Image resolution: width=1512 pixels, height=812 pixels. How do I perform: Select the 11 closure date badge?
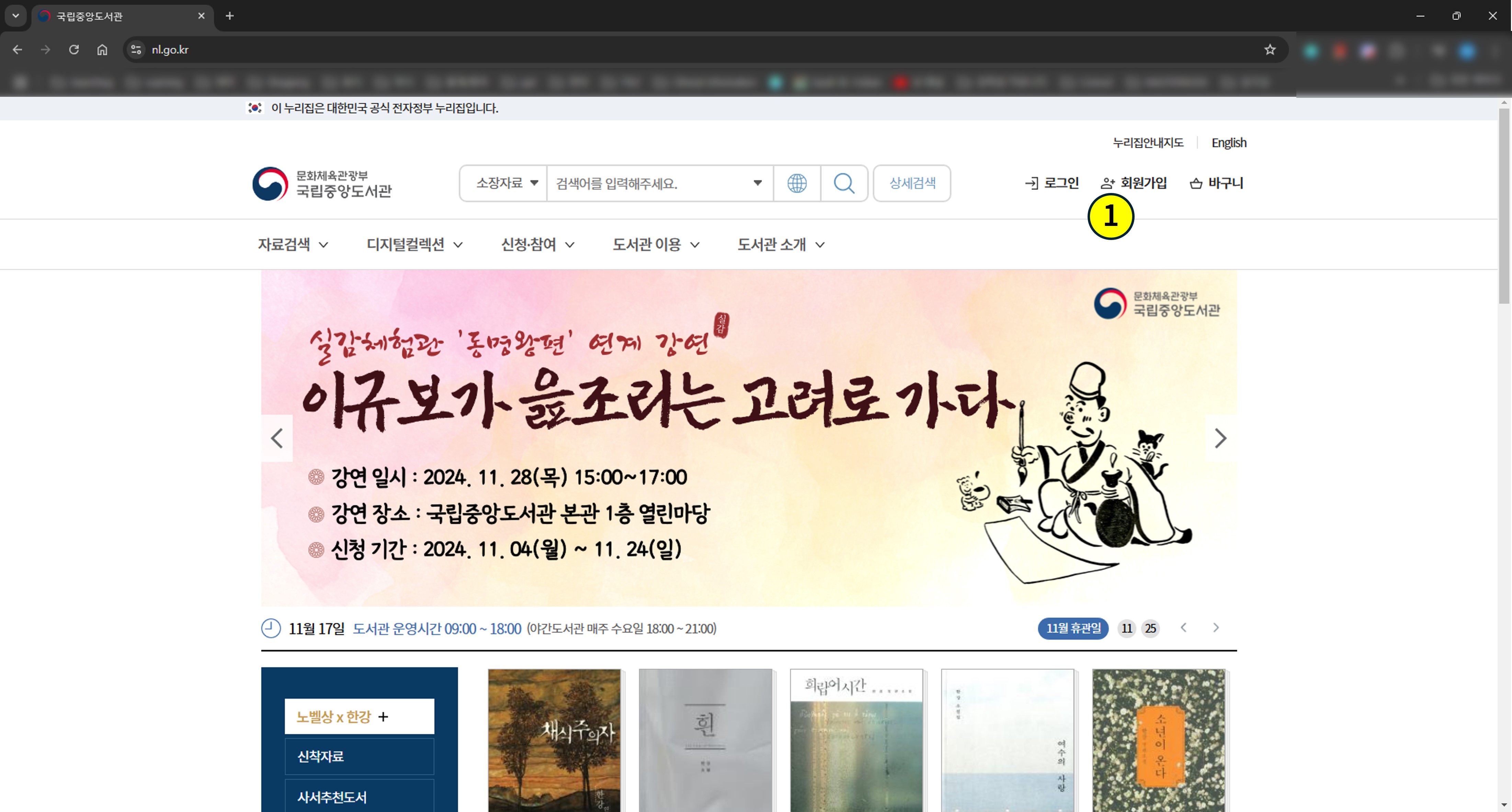1127,628
